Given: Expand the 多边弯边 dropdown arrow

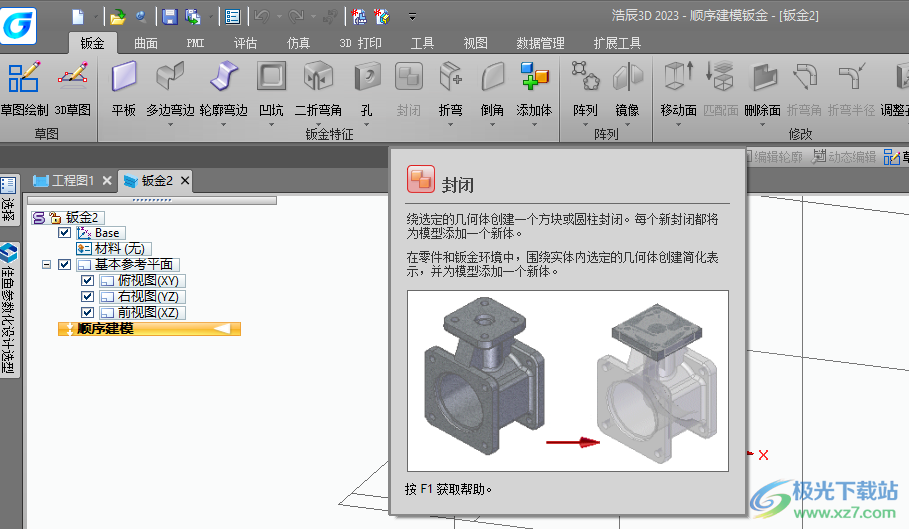Looking at the screenshot, I should pos(170,124).
